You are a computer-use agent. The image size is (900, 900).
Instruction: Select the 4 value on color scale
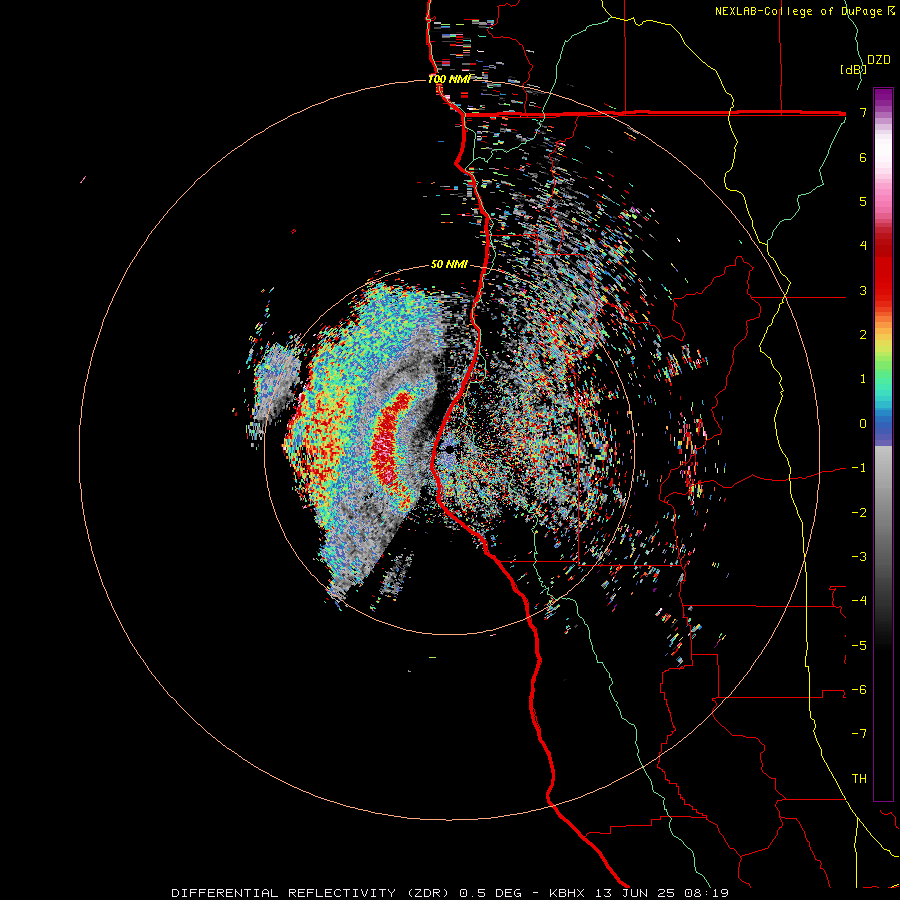click(863, 246)
